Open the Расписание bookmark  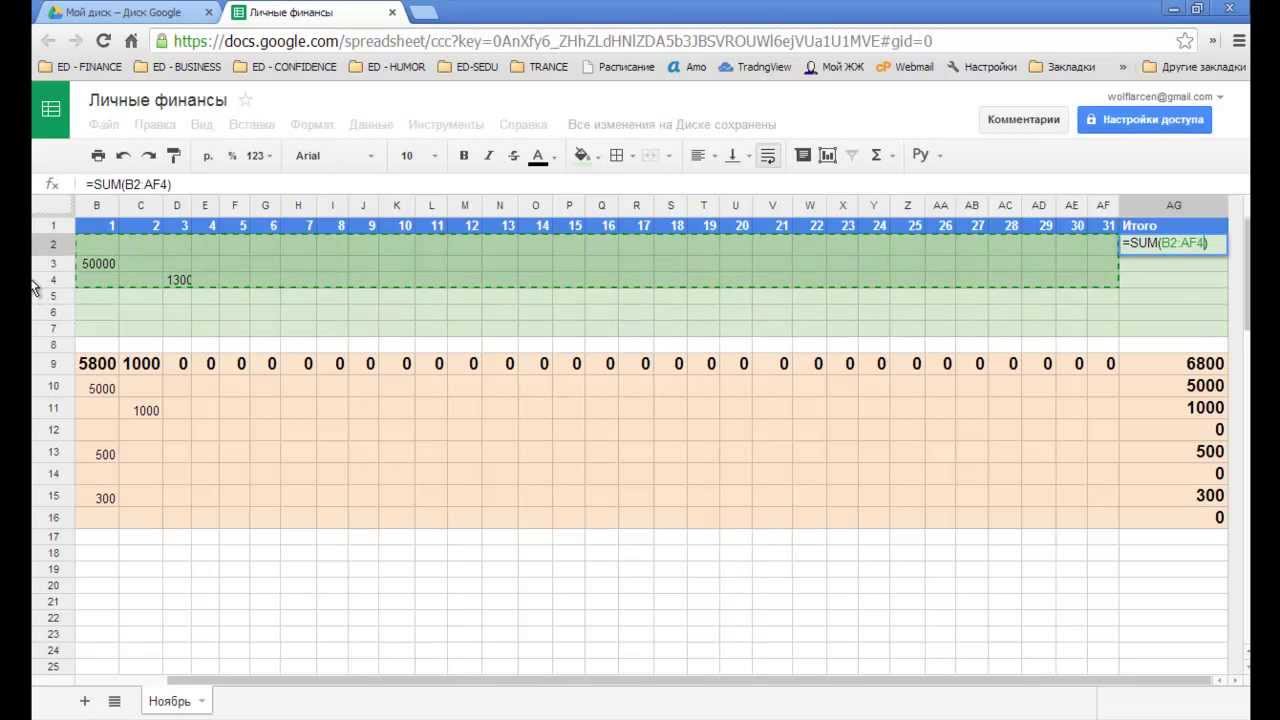coord(618,67)
